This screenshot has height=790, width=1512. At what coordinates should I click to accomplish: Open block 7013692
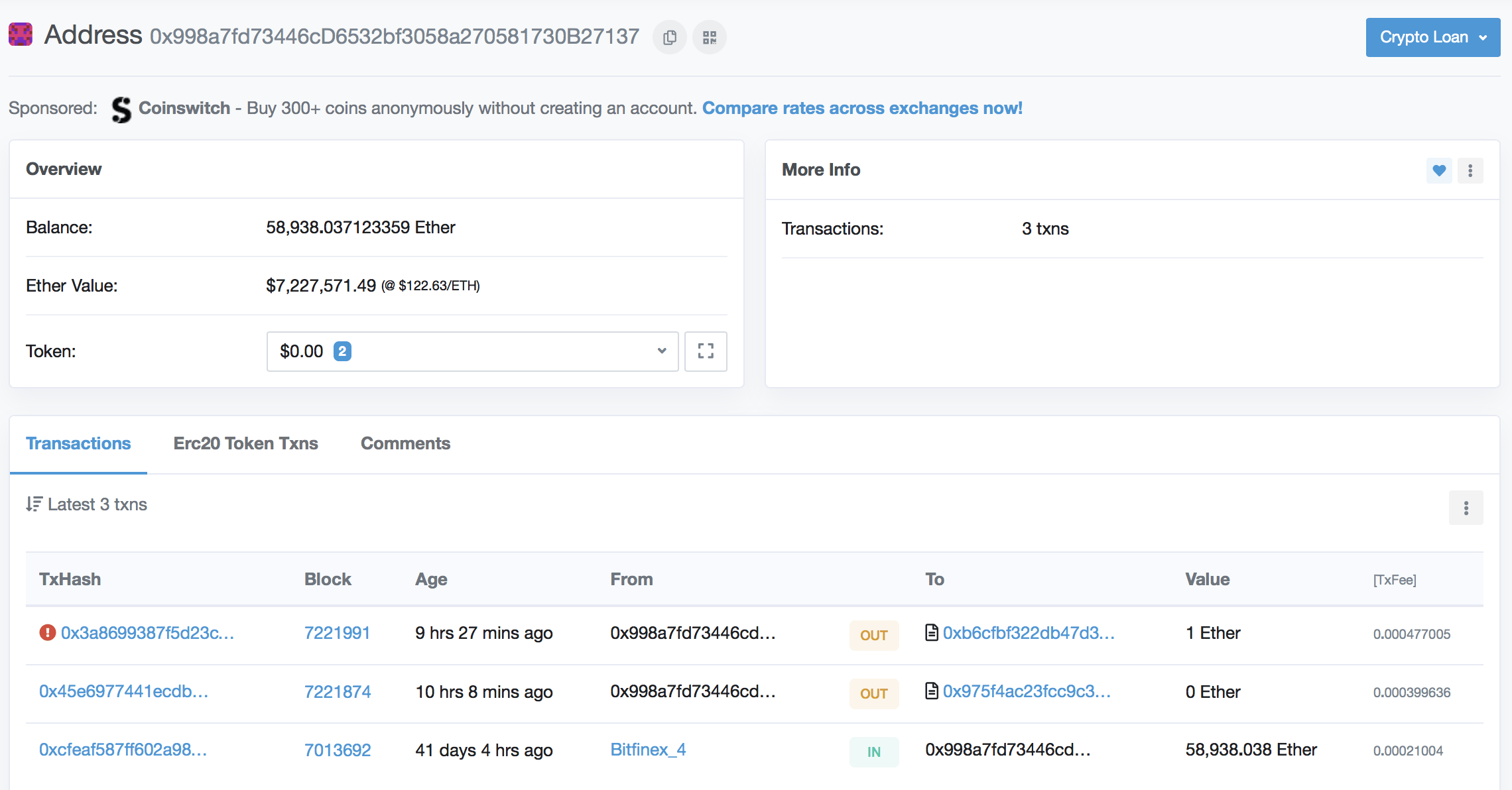(338, 750)
